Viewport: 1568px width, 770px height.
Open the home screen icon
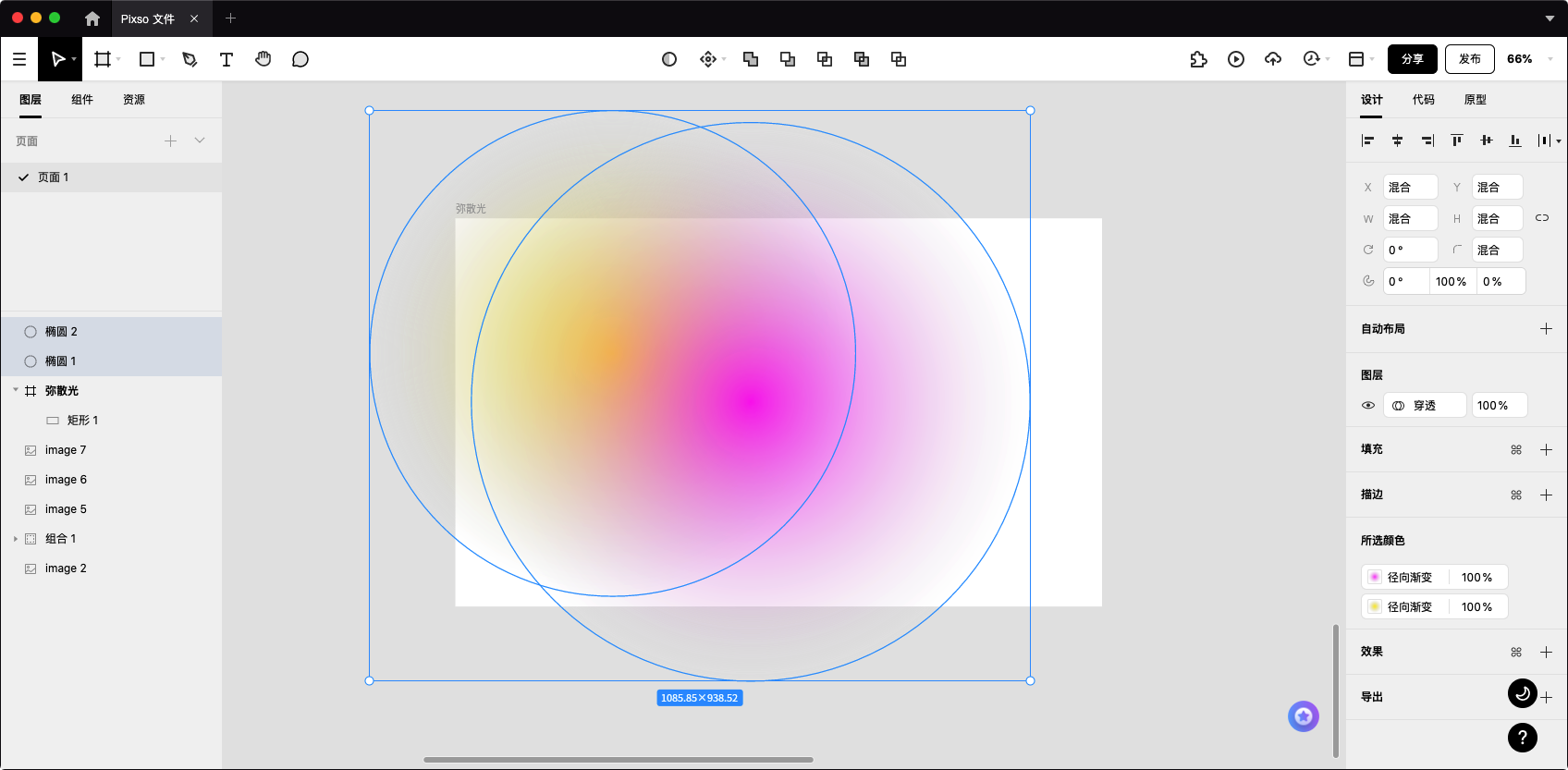[92, 18]
